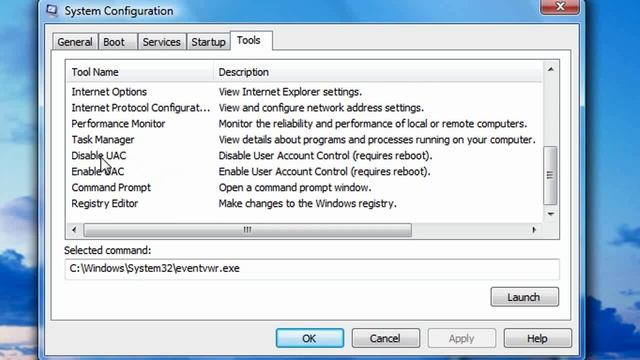Screen dimensions: 640x360
Task: Select the Tools tab
Action: pos(251,40)
